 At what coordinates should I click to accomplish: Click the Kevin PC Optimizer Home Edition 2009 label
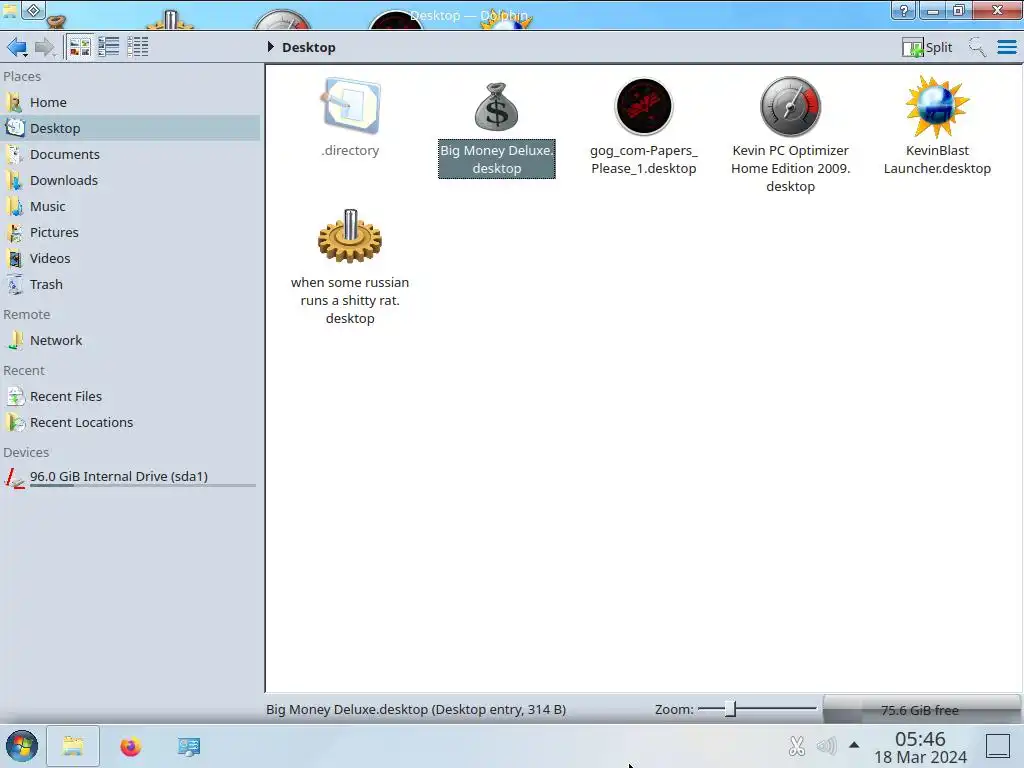790,168
